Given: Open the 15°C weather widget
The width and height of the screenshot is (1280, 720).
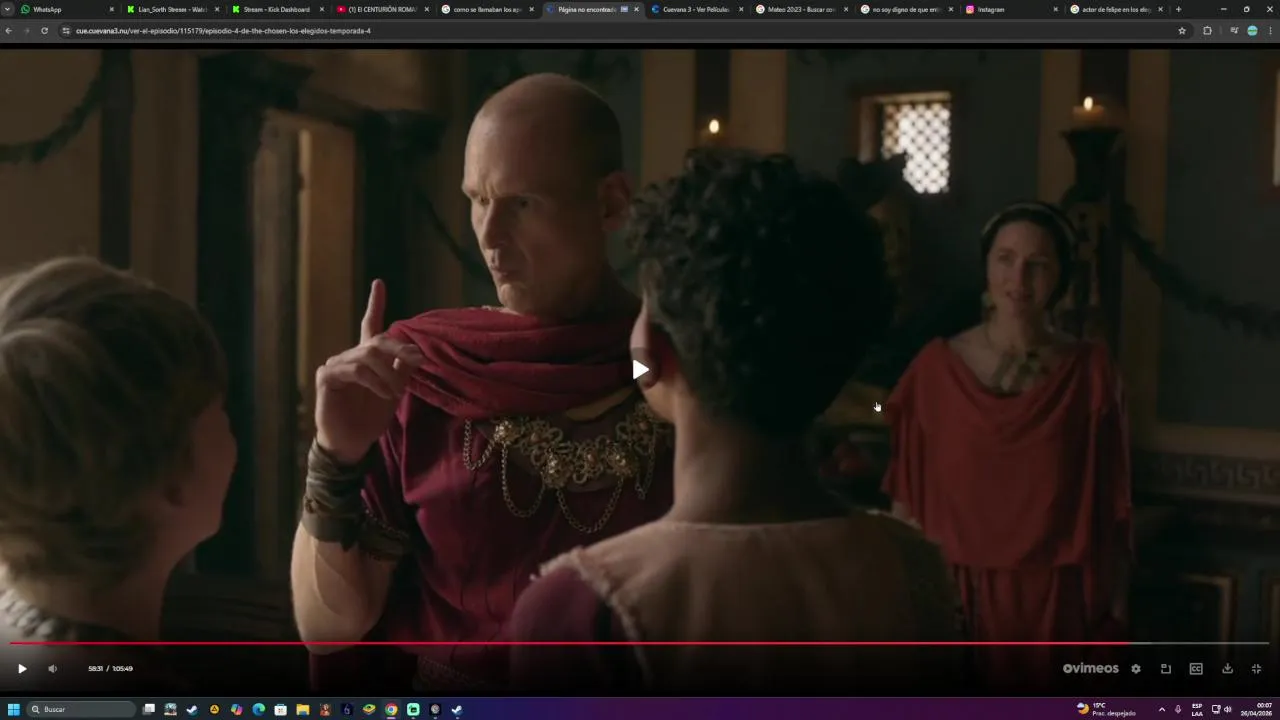Looking at the screenshot, I should [x=1105, y=709].
